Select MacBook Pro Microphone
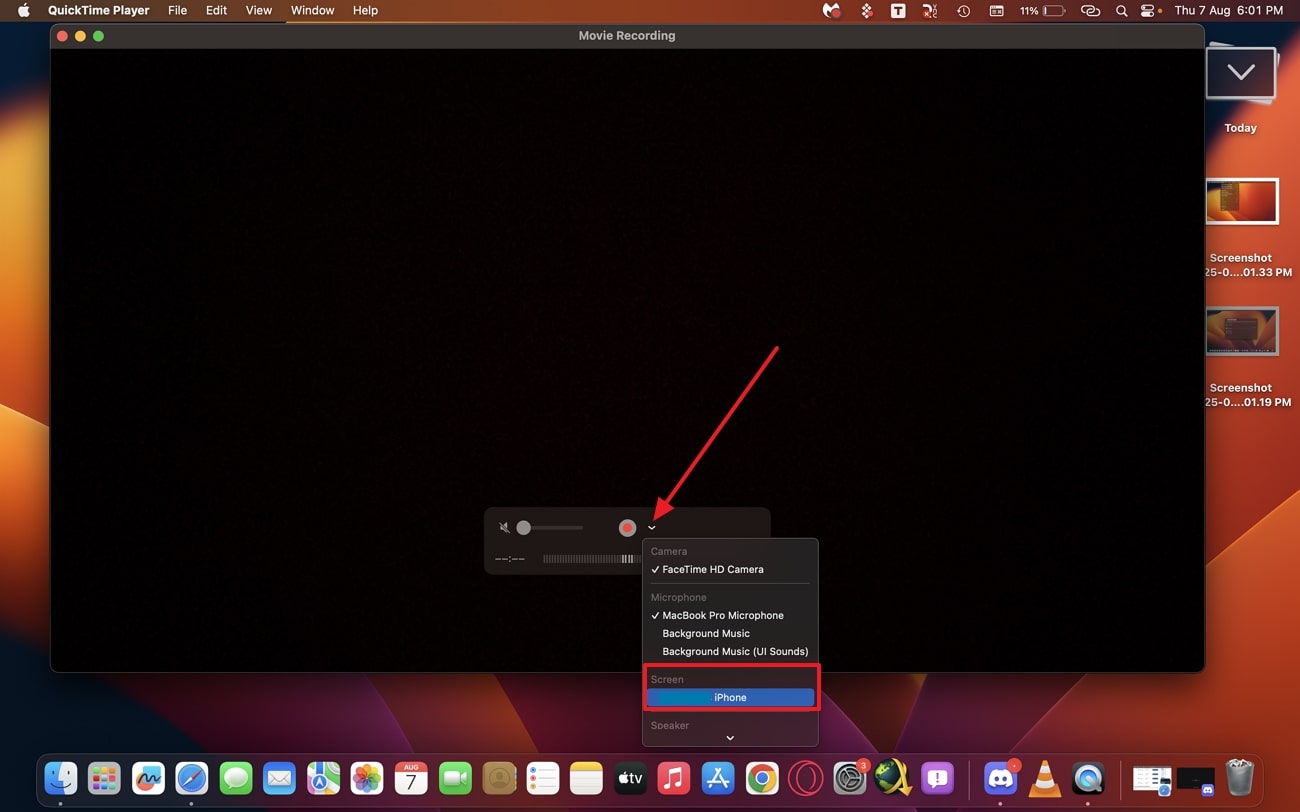 pos(730,616)
